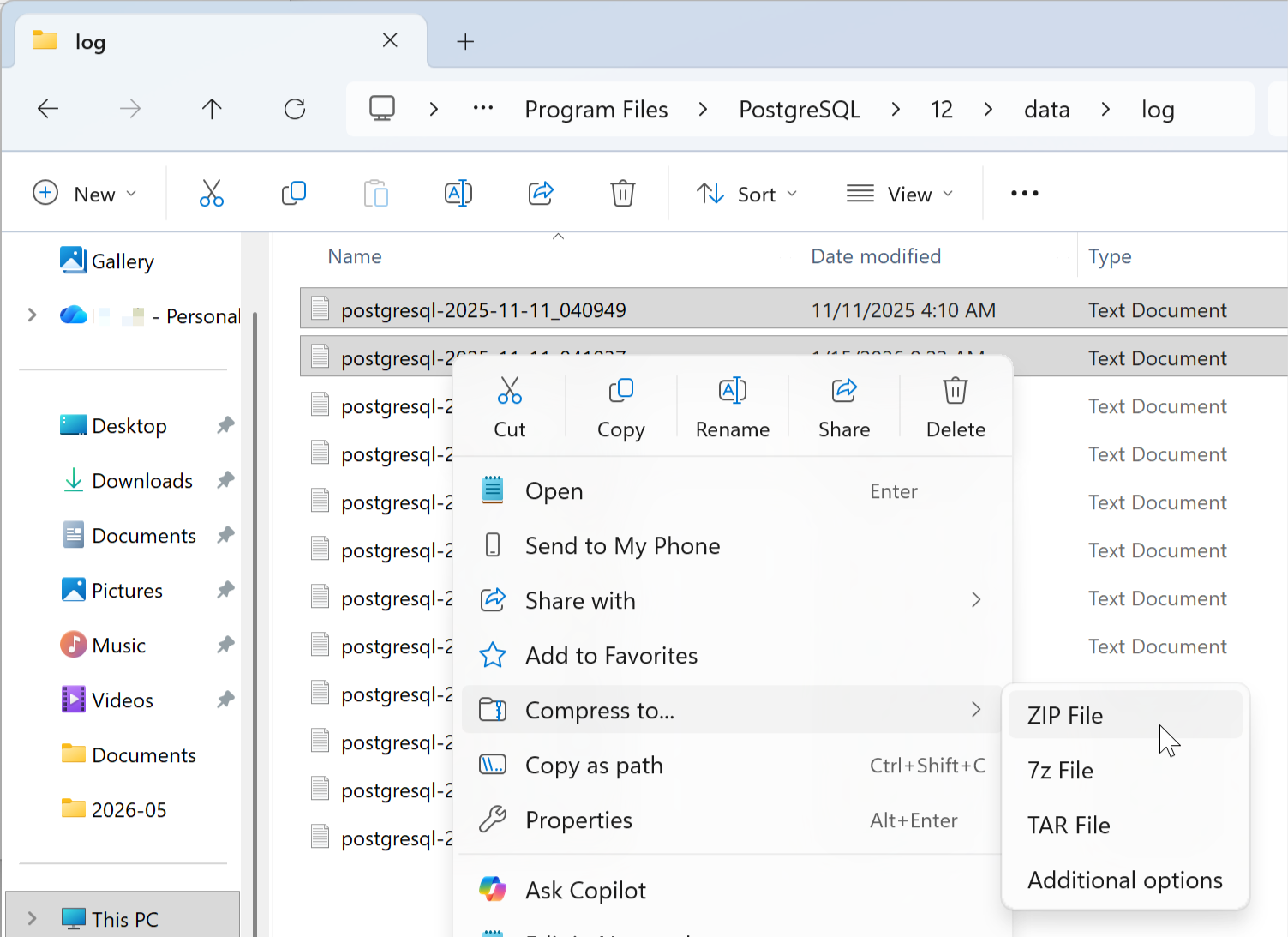Choose the TAR File compression option
1288x937 pixels.
1125,825
